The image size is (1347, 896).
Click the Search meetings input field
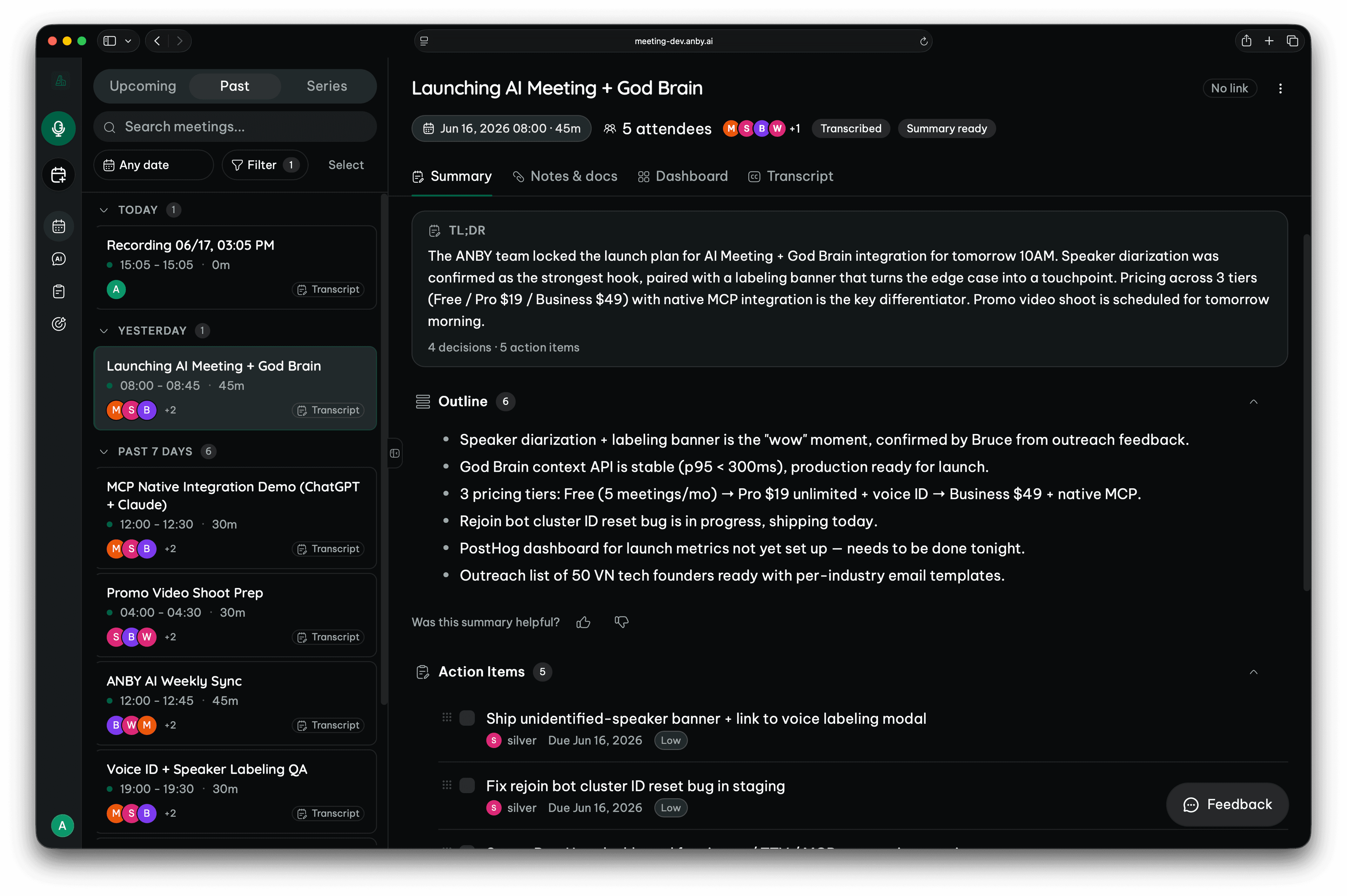tap(235, 127)
